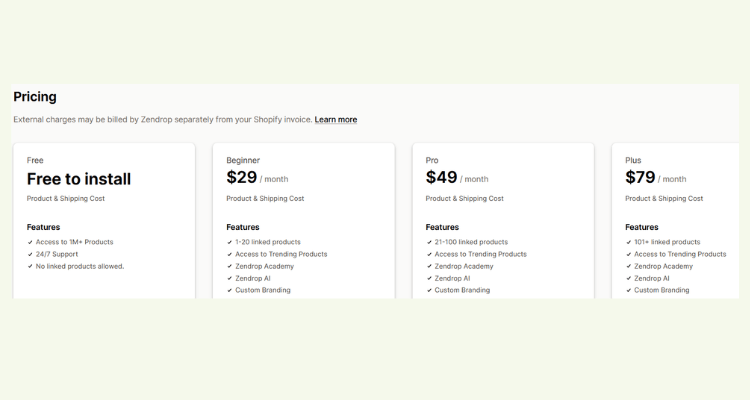Open the Learn more link
The image size is (750, 400).
336,120
